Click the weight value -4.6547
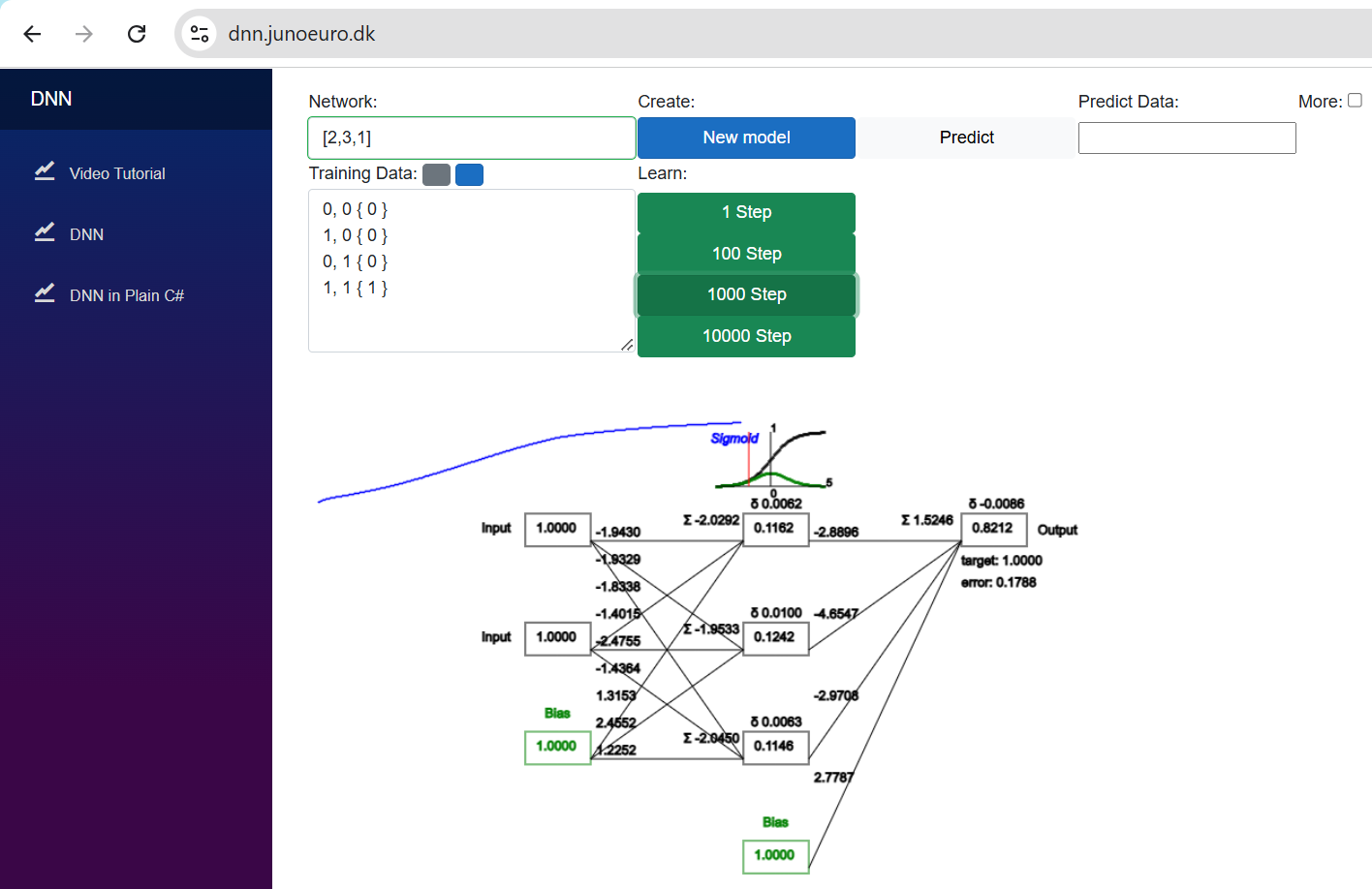This screenshot has height=889, width=1372. coord(835,614)
